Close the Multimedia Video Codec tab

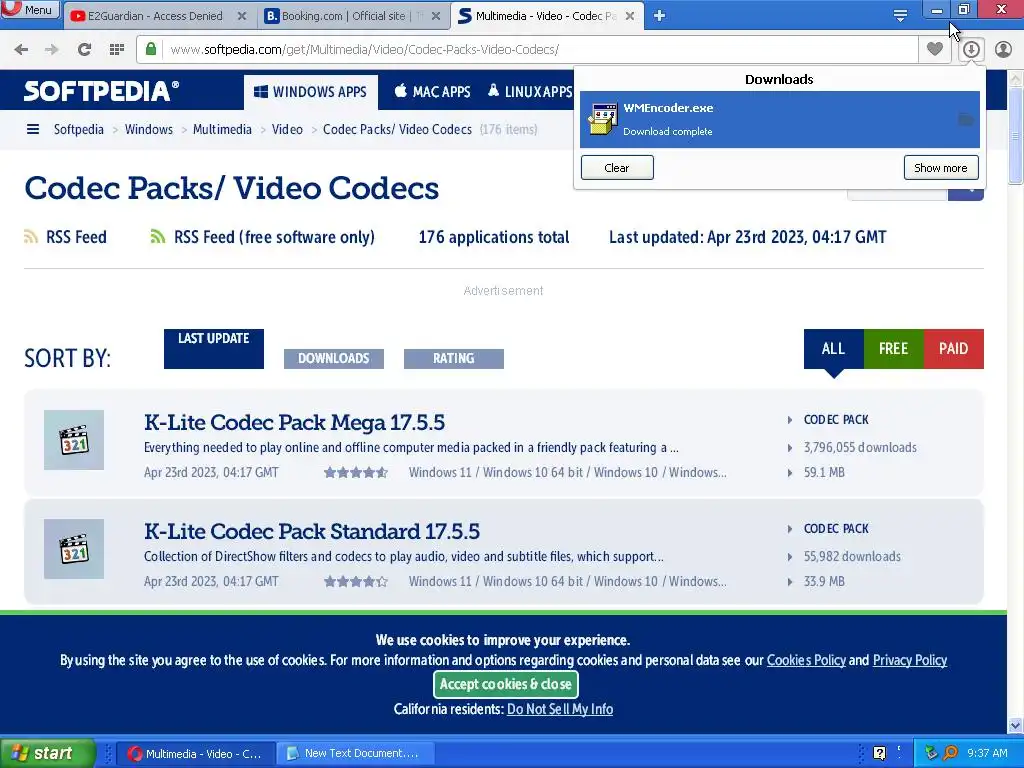[630, 16]
